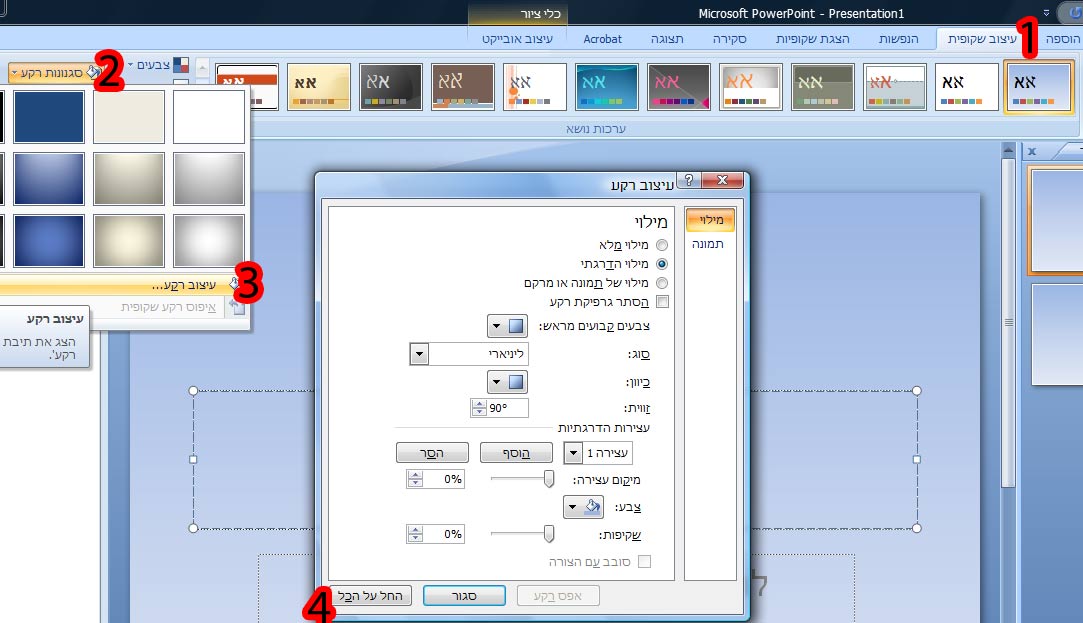
Task: Select the middle-row blue gradient background style
Action: coord(48,179)
